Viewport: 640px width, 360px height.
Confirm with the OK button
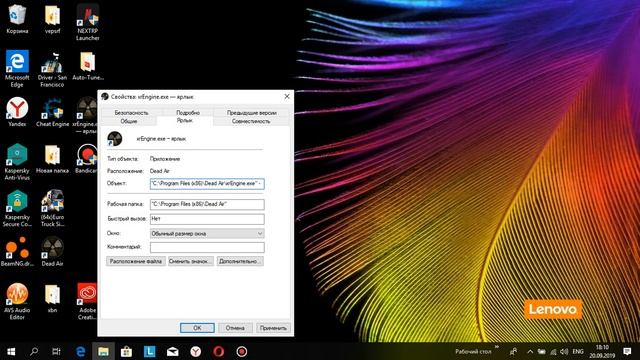pyautogui.click(x=197, y=328)
